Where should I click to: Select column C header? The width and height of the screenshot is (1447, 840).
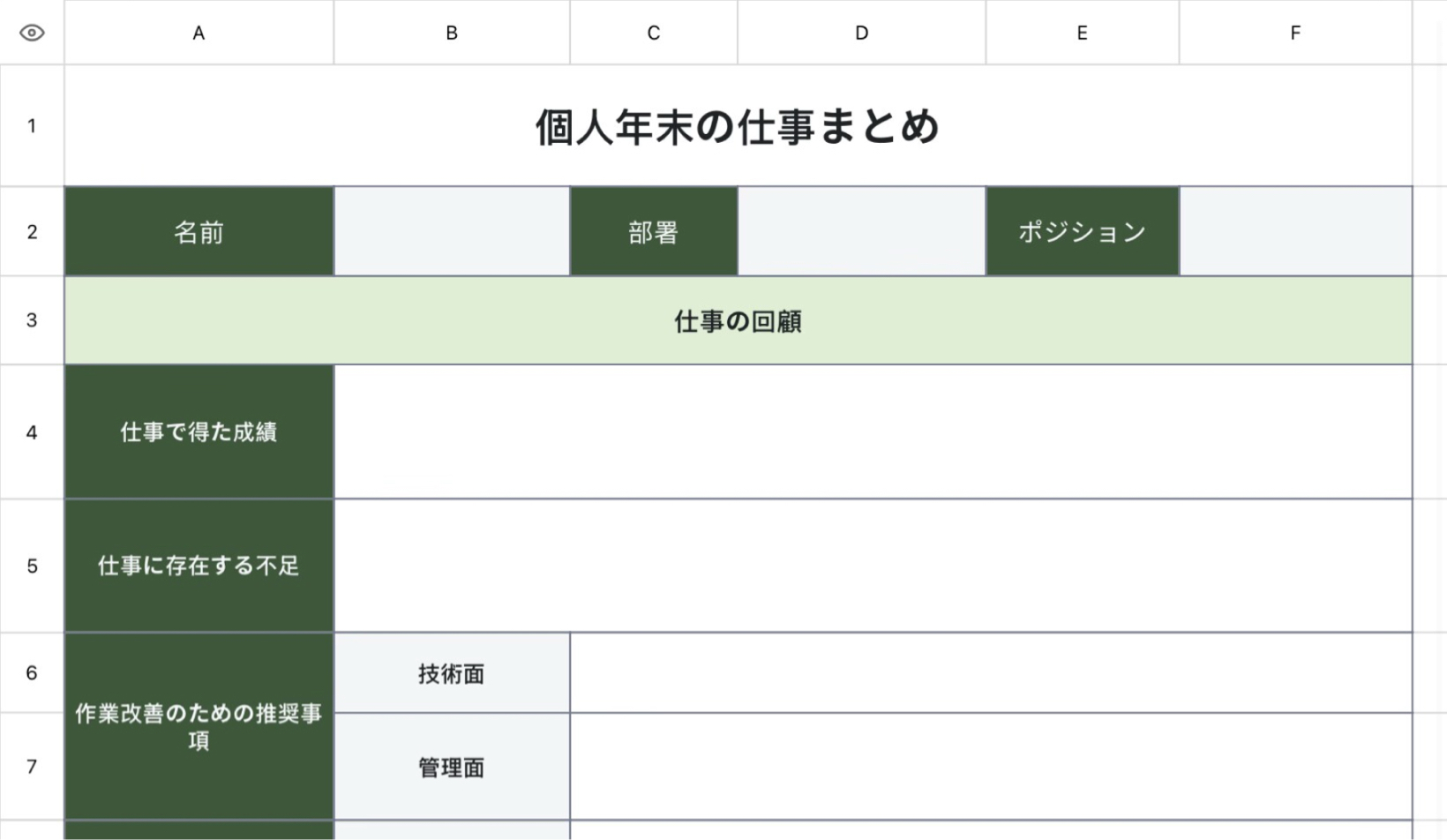click(654, 33)
